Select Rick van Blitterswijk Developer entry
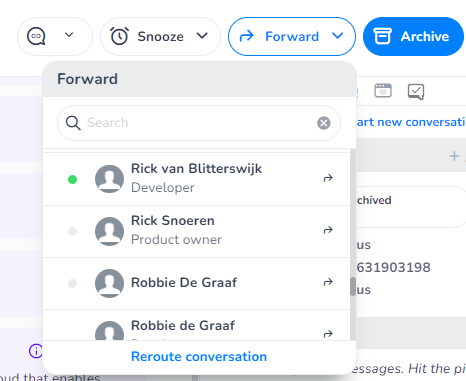466x381 pixels. tap(197, 179)
